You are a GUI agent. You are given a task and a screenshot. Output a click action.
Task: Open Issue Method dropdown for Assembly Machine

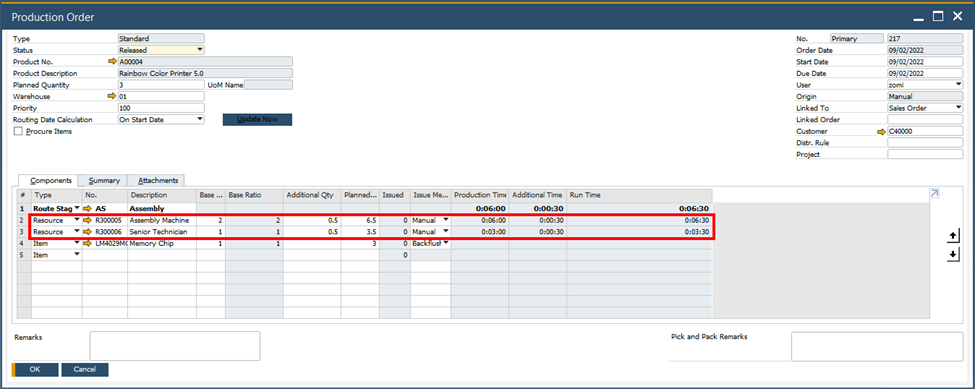(x=445, y=220)
